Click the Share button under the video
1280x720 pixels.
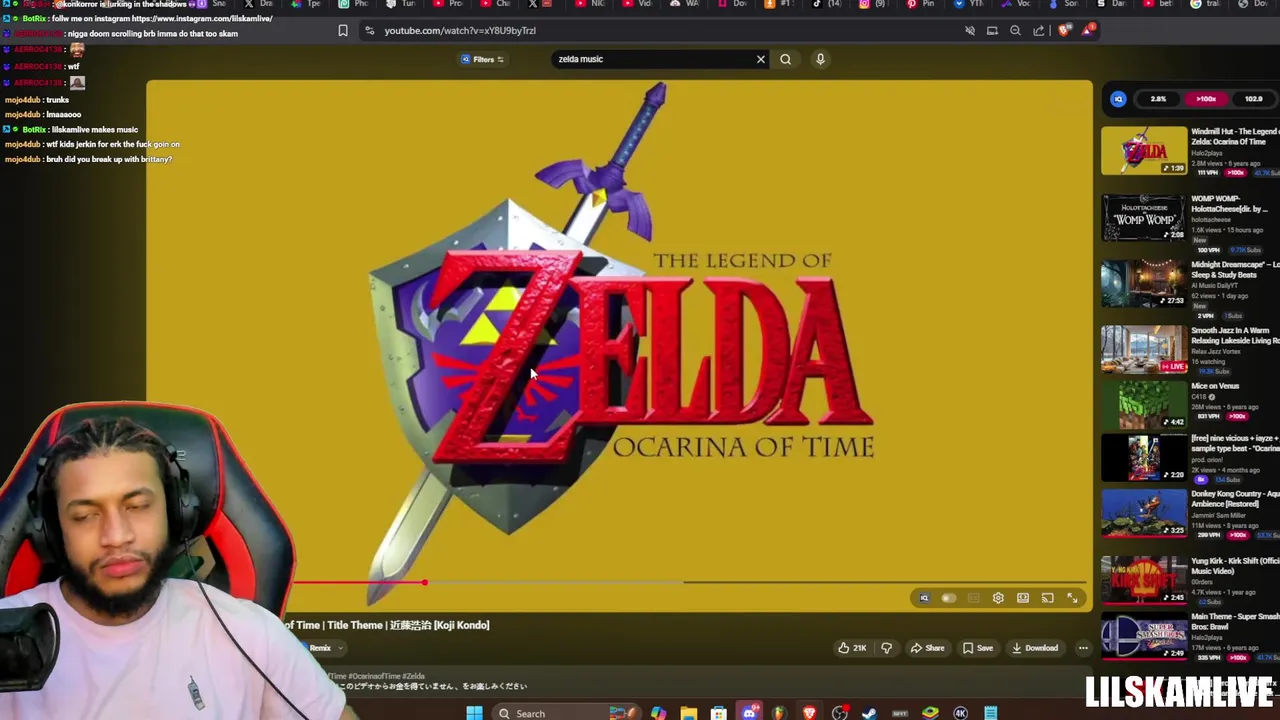pos(927,648)
